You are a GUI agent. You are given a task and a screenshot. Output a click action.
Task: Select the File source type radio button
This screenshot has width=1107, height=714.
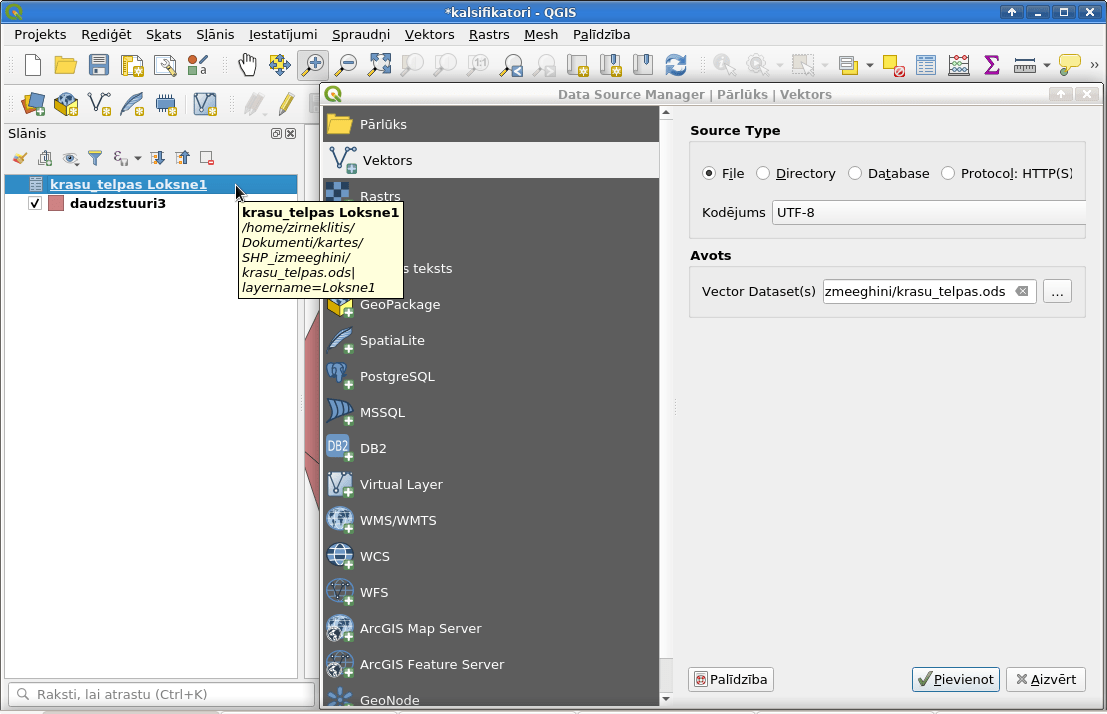(709, 173)
